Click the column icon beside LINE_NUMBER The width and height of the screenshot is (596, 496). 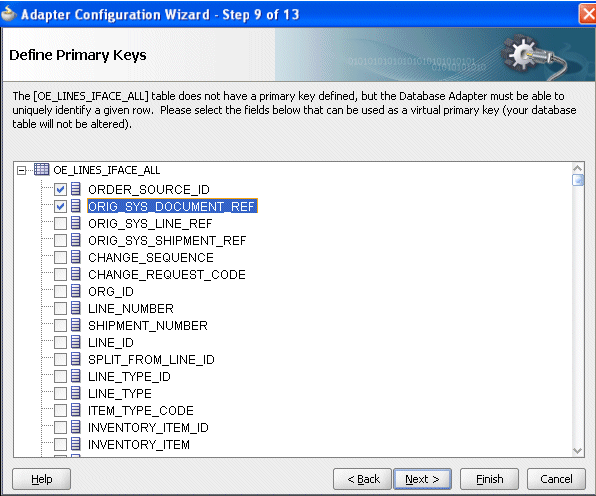76,308
